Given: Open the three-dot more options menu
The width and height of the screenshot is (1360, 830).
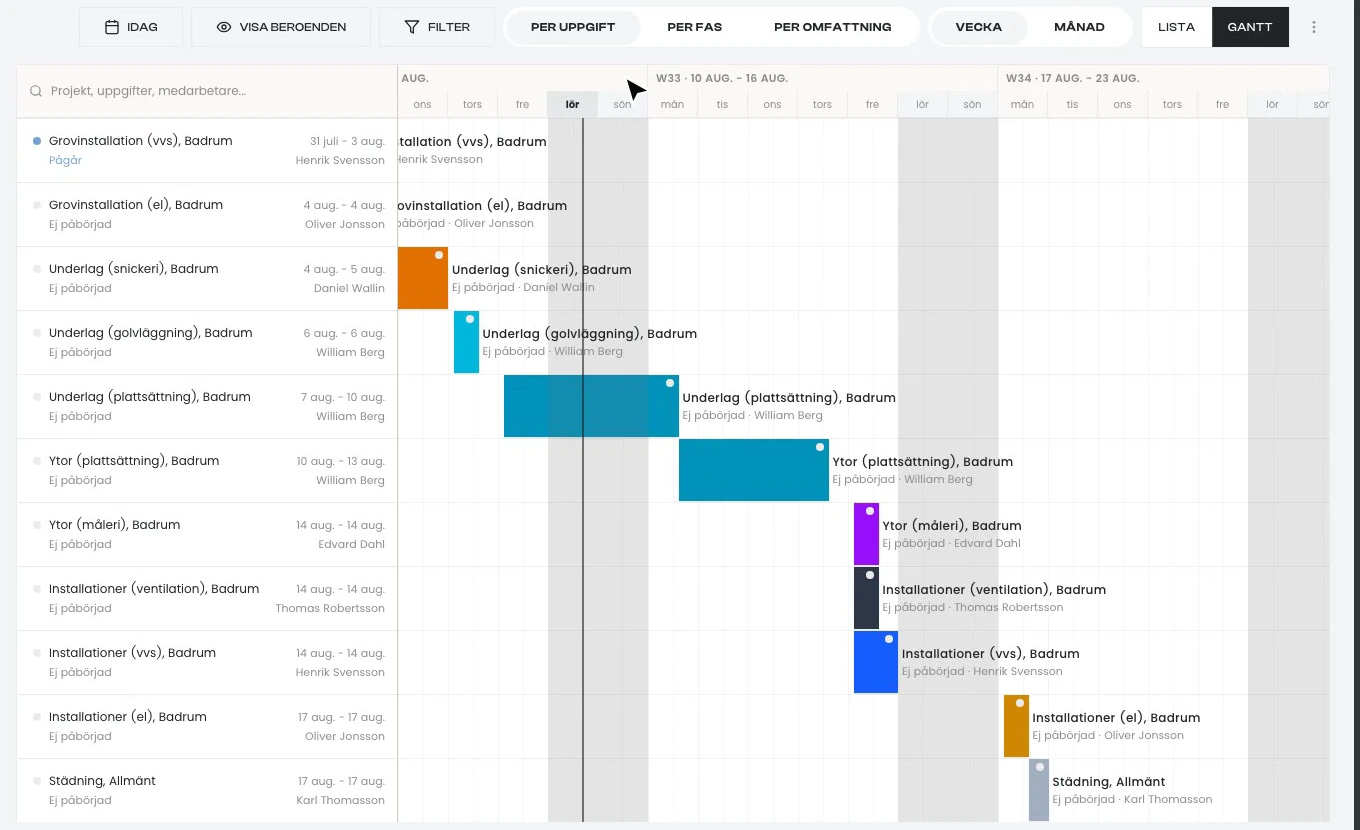Looking at the screenshot, I should (1314, 27).
